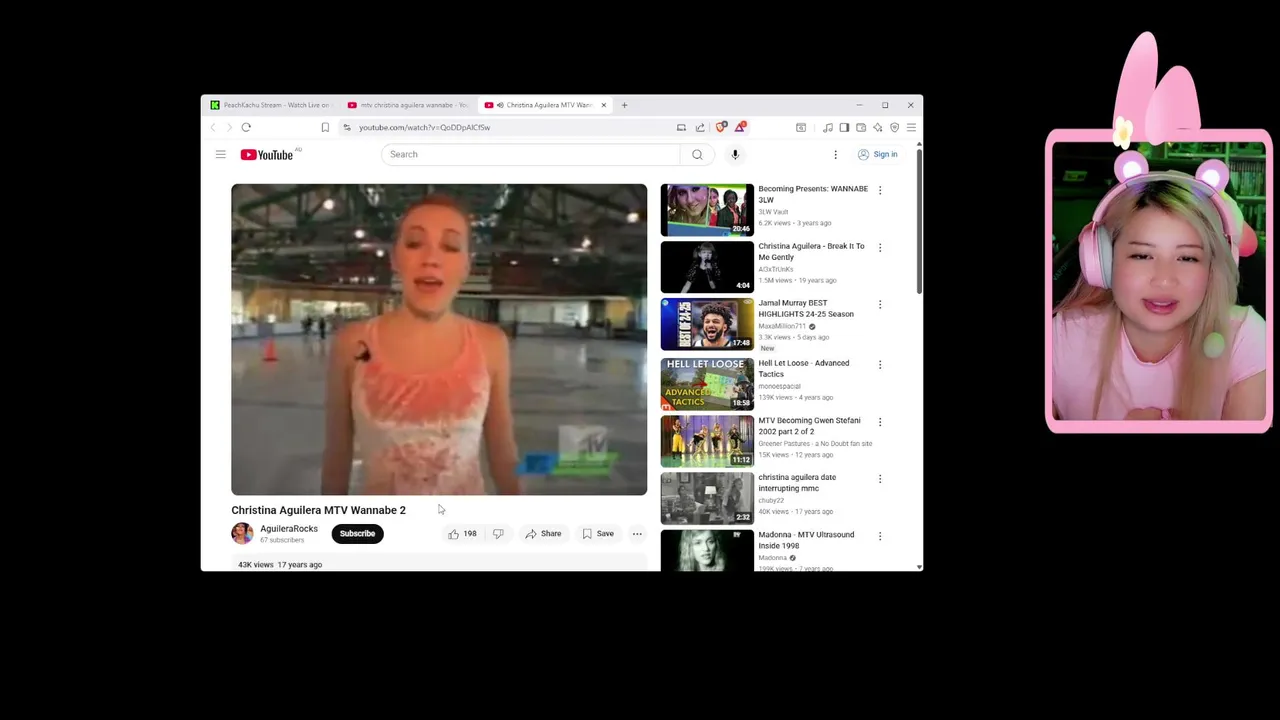Open AguileraRocks channel avatar
The height and width of the screenshot is (720, 1280).
click(242, 533)
